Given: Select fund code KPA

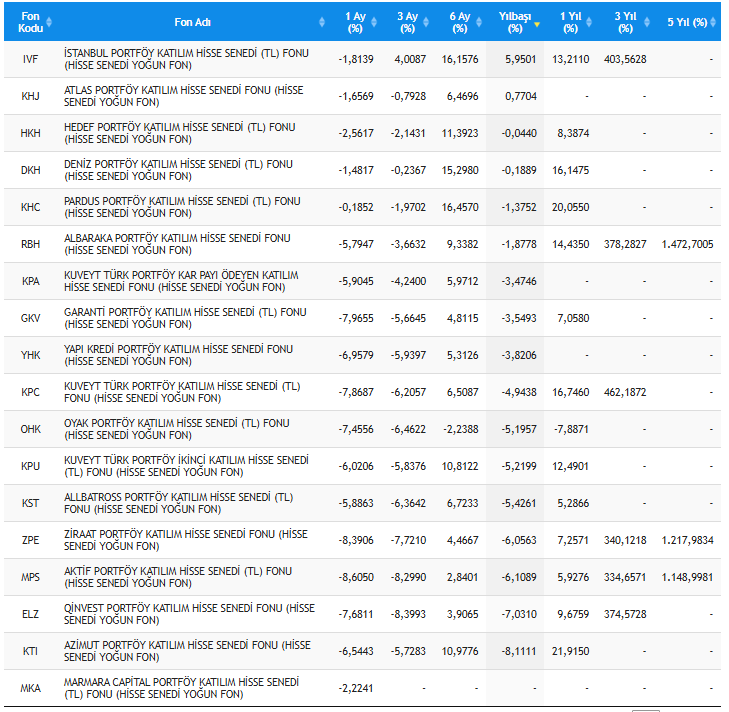Looking at the screenshot, I should (30, 281).
